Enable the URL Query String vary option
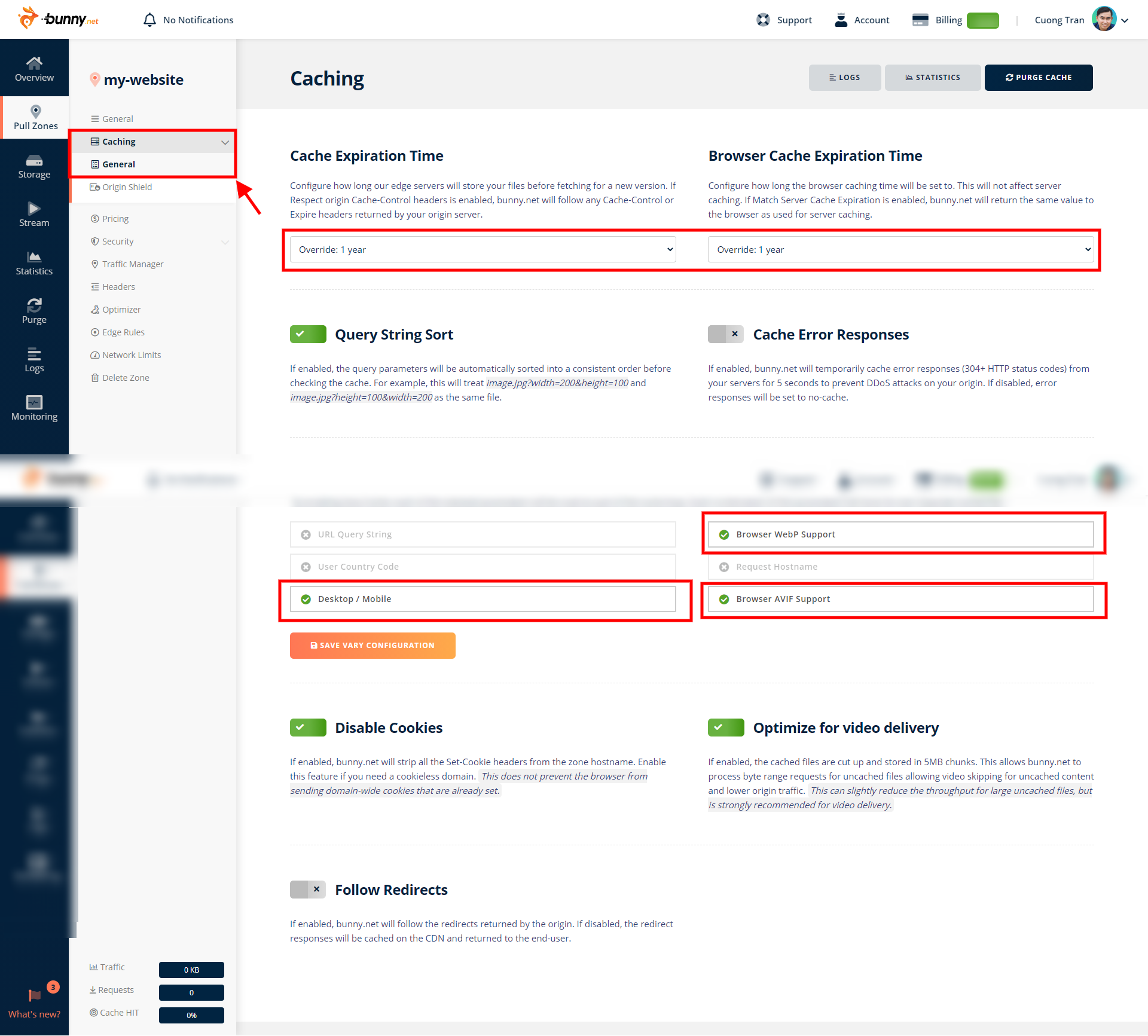This screenshot has width=1148, height=1036. [x=483, y=534]
